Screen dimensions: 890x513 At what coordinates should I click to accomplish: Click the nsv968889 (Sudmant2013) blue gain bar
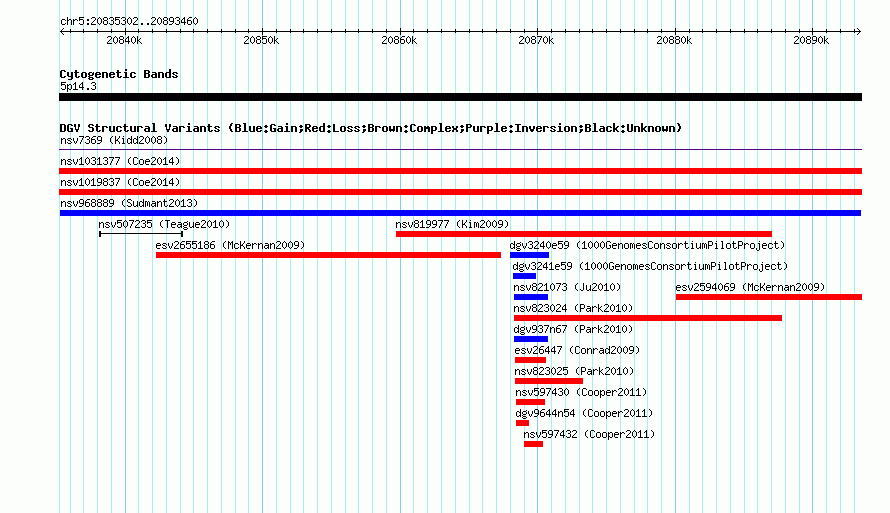click(460, 213)
